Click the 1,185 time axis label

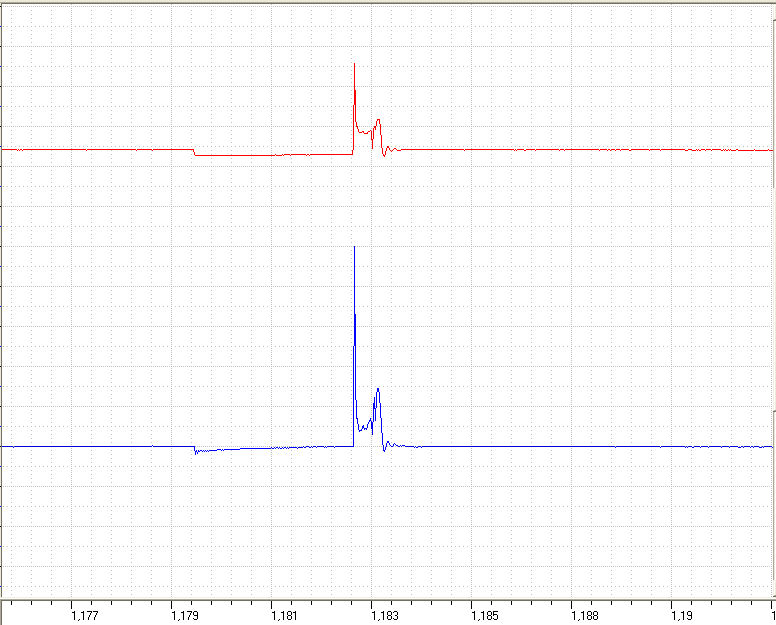[485, 616]
